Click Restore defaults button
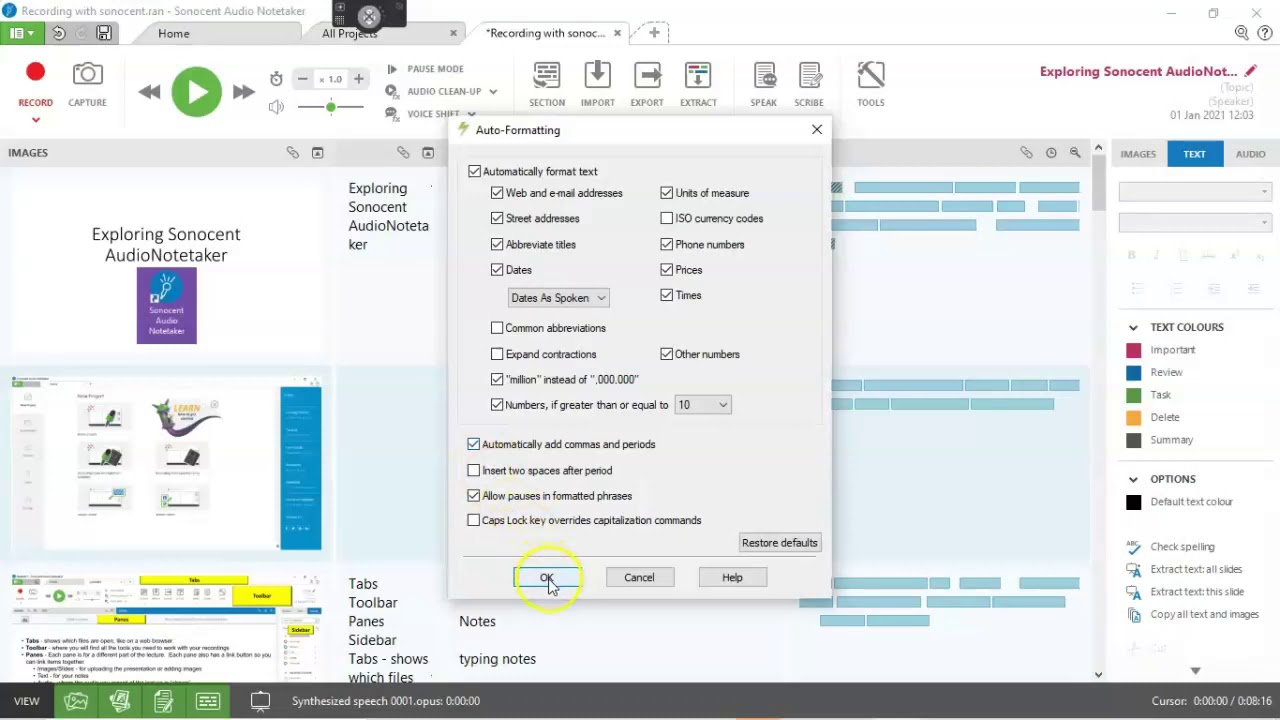 pos(780,543)
